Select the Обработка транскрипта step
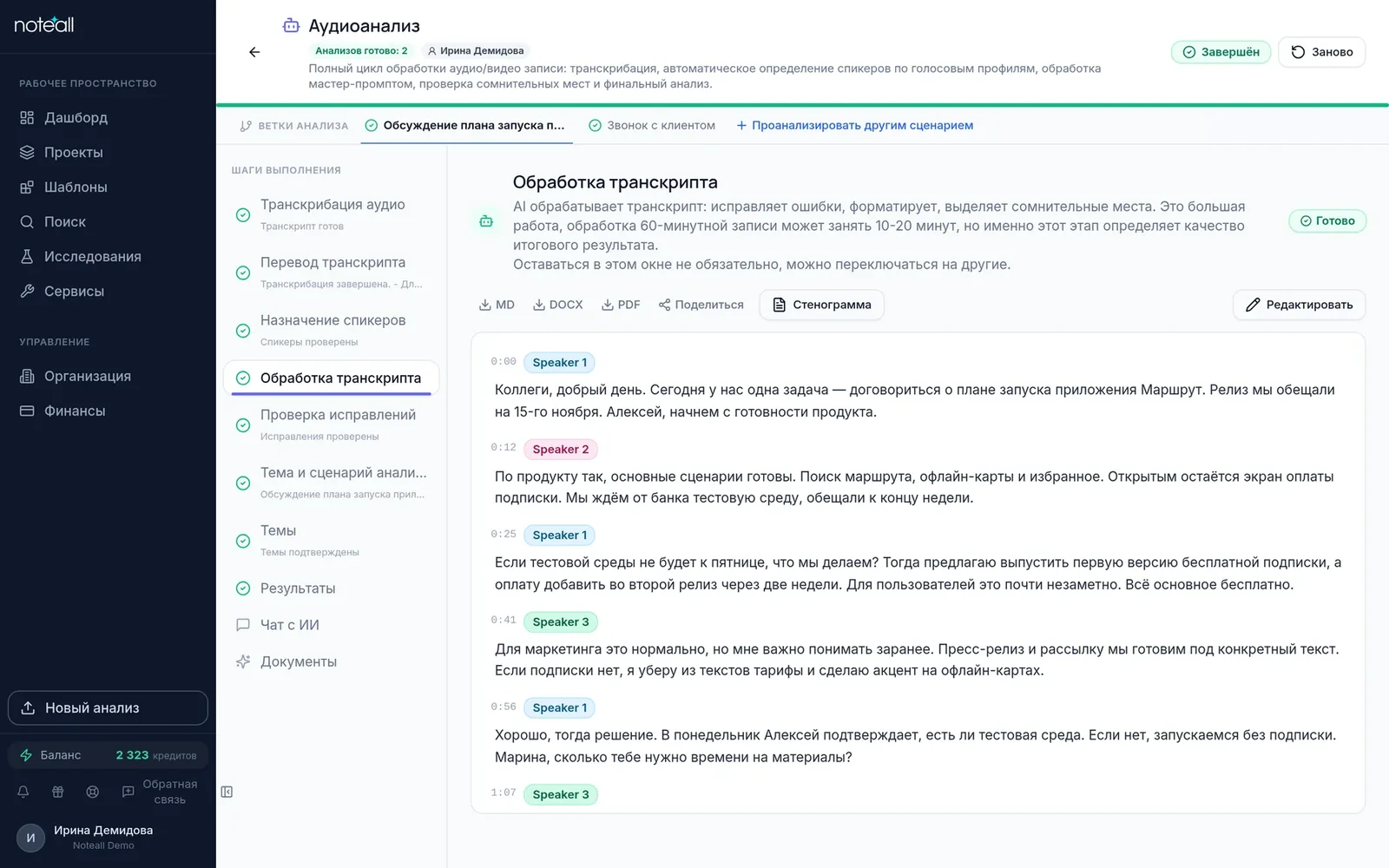Screen dimensions: 1389x868 (x=332, y=378)
